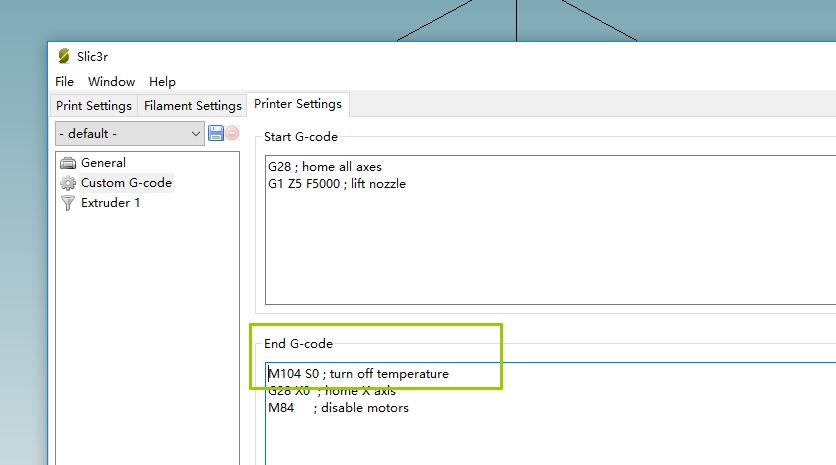Select Custom G-code in the settings tree

126,183
